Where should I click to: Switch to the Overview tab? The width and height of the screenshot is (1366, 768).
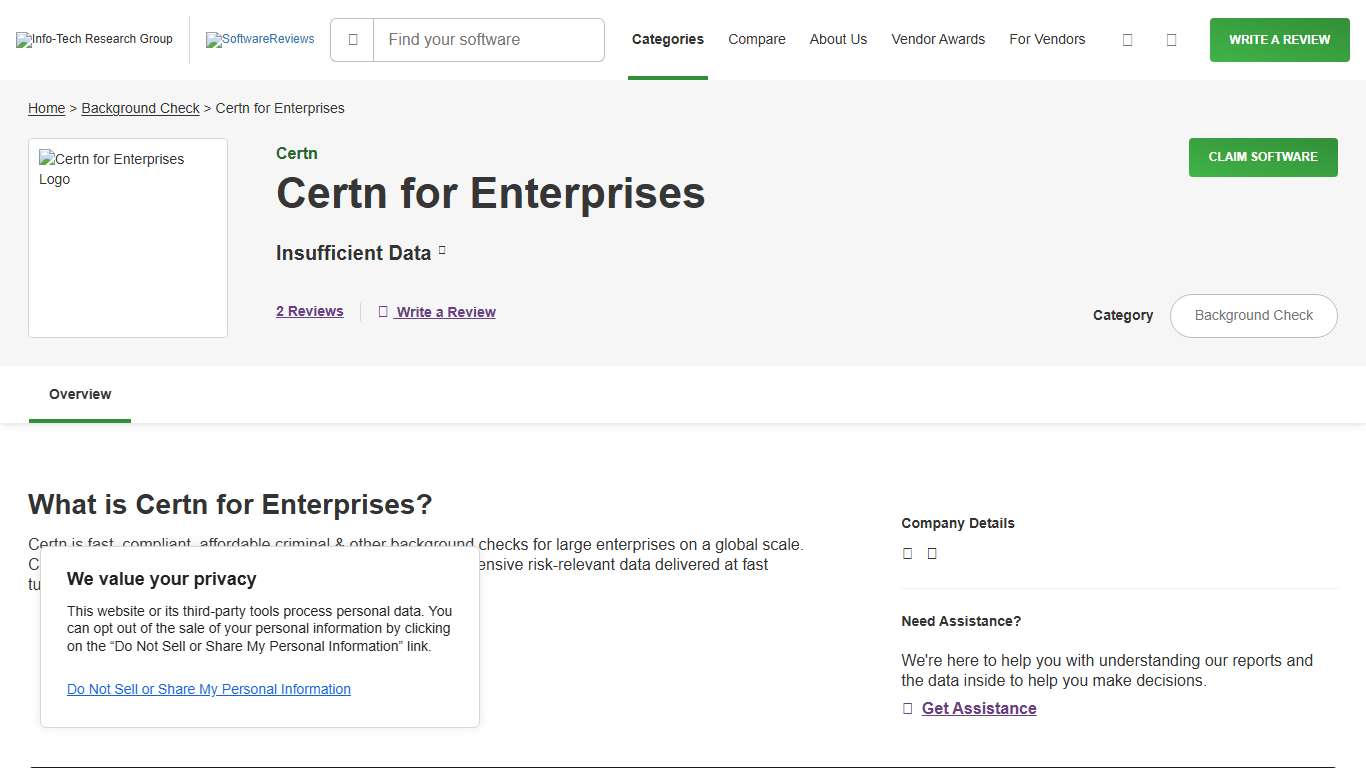[x=79, y=394]
